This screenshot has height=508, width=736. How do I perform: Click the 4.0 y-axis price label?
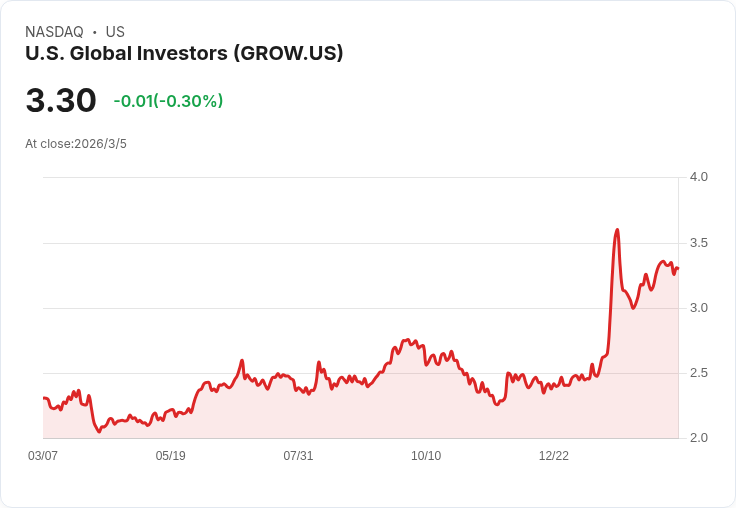(698, 177)
